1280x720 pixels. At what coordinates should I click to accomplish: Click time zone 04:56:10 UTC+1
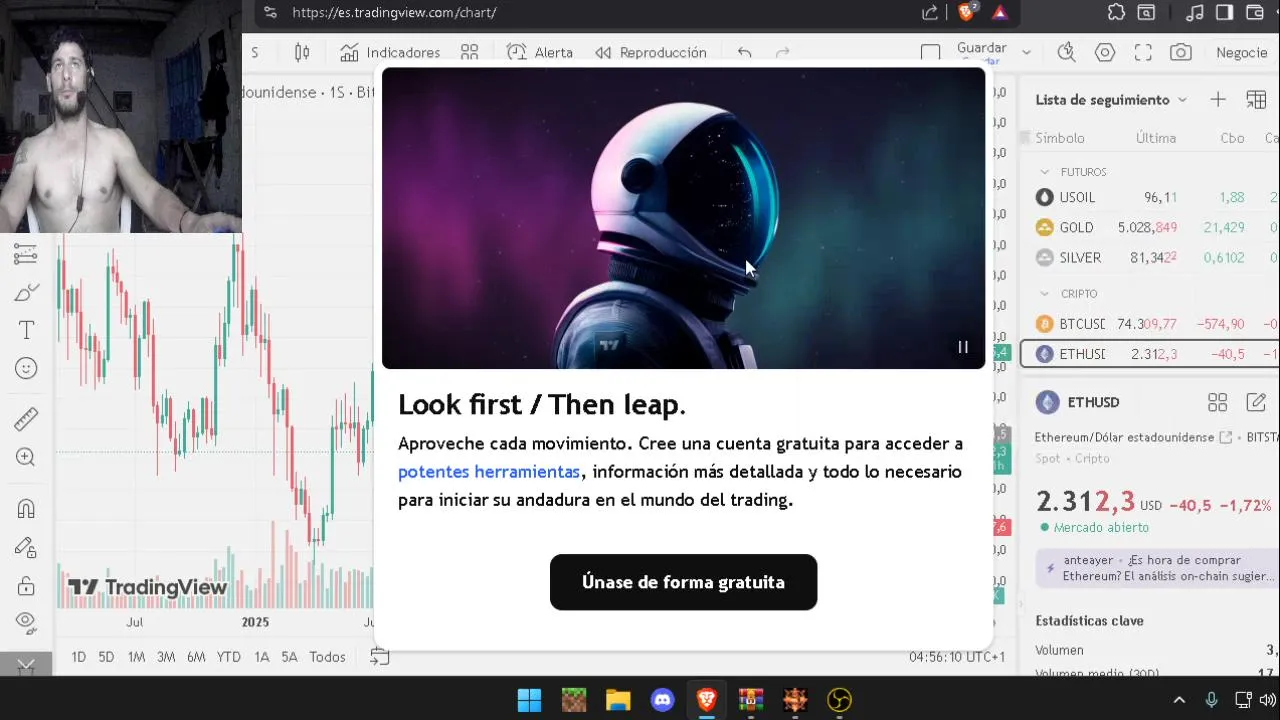[957, 657]
